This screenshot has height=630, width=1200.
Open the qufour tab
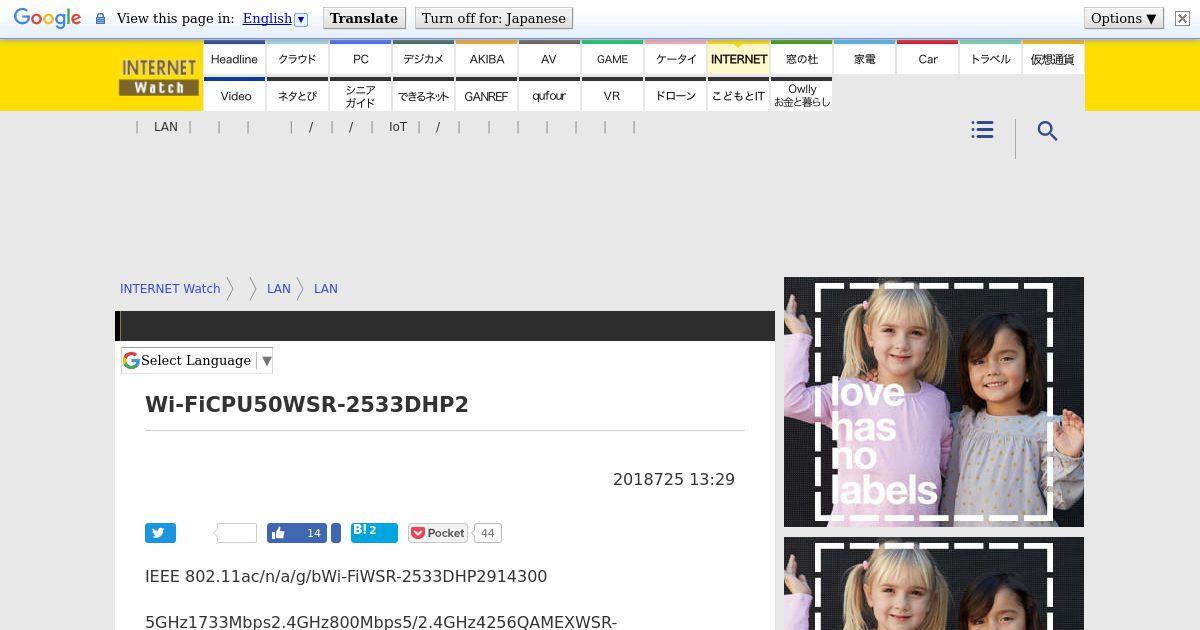pos(549,95)
